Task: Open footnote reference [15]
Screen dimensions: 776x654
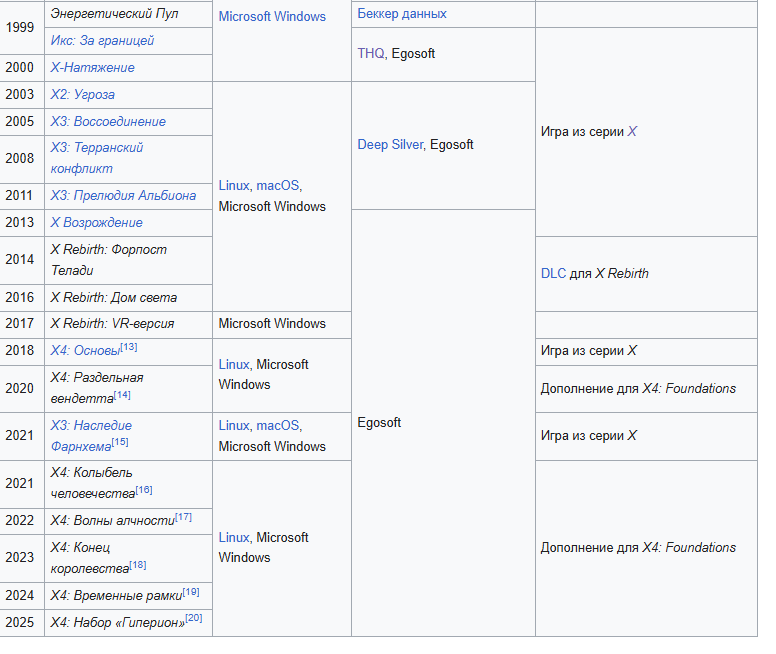Action: (120, 442)
